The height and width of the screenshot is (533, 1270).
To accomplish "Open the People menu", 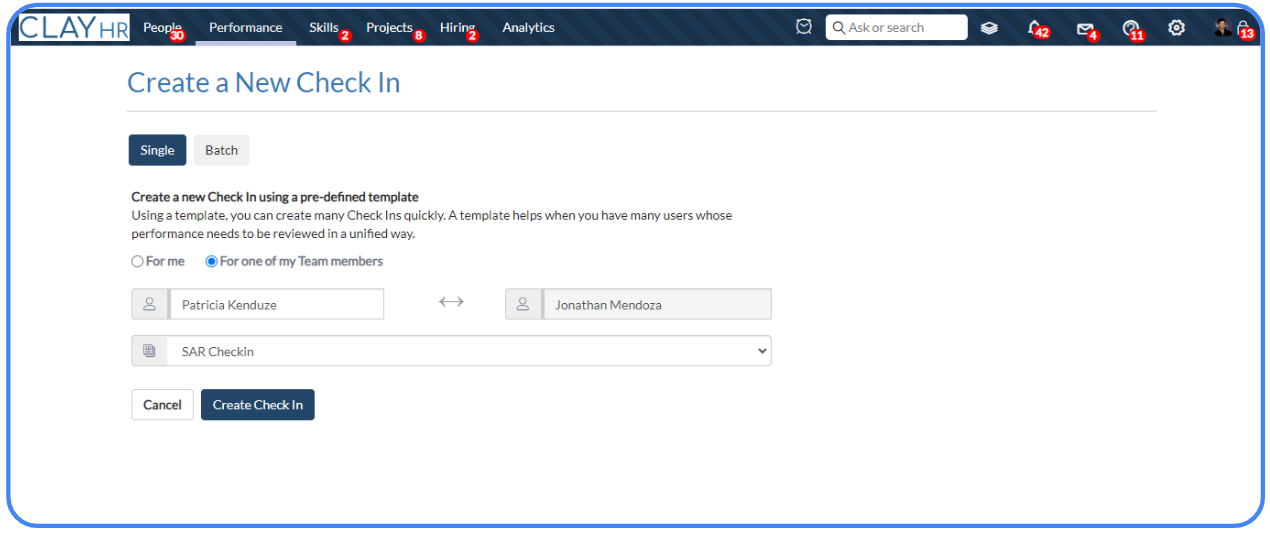I will [162, 28].
